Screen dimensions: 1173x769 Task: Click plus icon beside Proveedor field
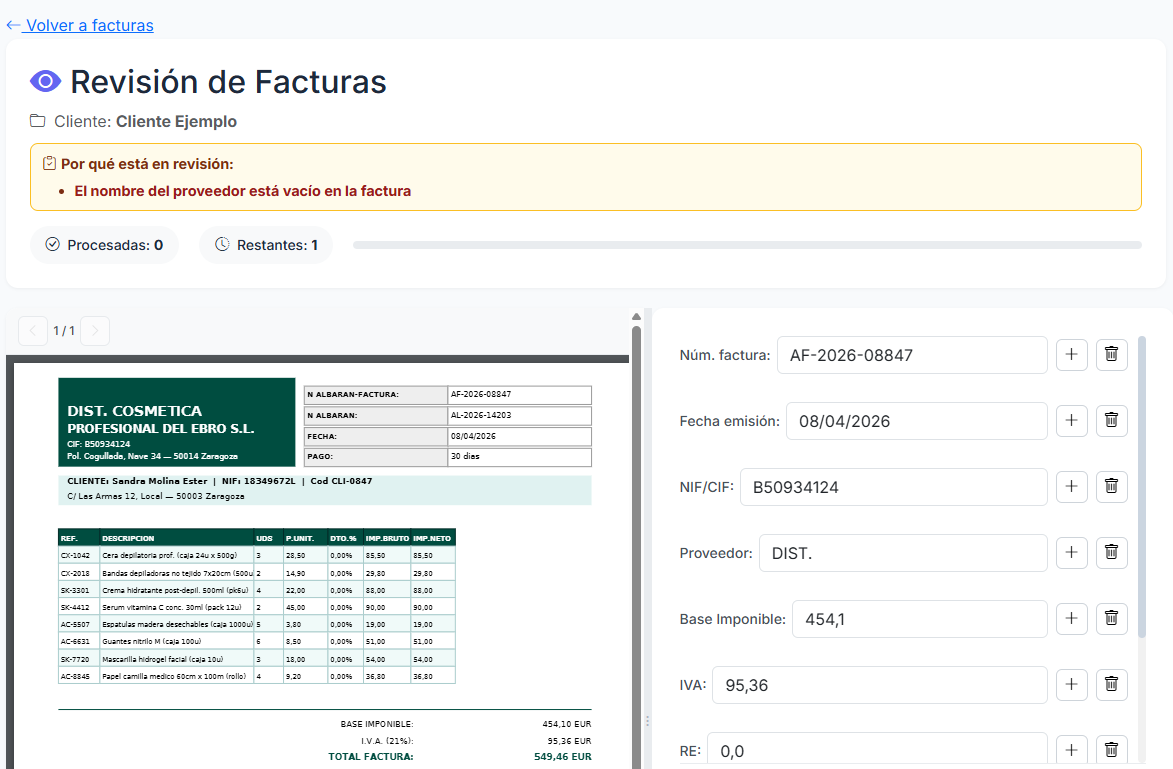(x=1071, y=552)
